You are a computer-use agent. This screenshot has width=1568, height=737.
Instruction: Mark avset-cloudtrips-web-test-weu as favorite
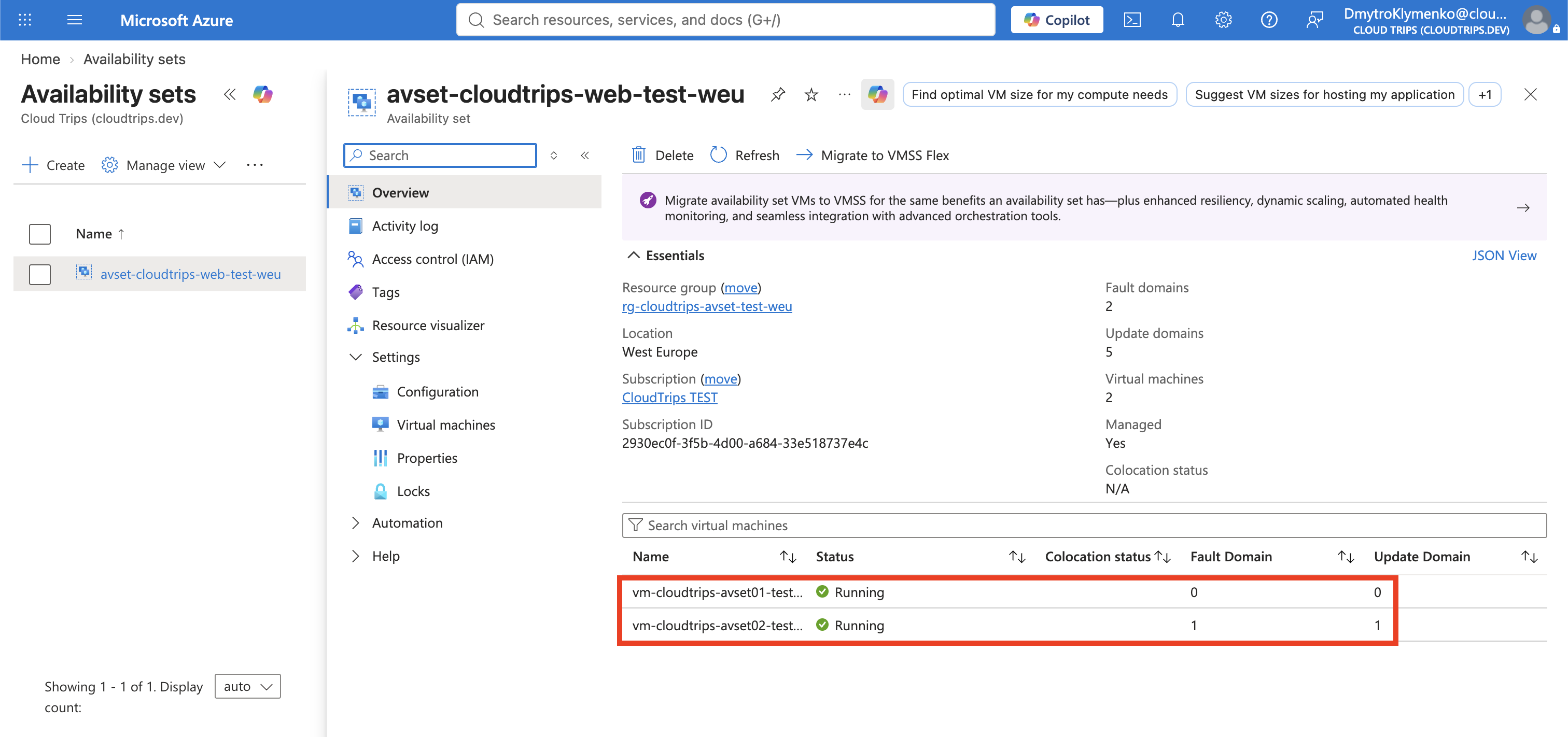[x=811, y=94]
